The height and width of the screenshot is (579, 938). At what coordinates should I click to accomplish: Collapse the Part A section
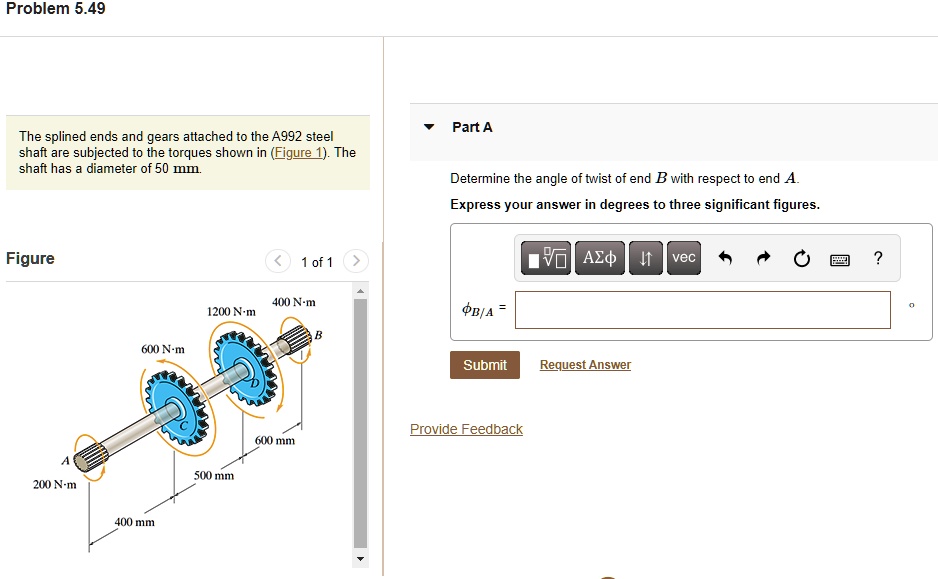pos(428,126)
